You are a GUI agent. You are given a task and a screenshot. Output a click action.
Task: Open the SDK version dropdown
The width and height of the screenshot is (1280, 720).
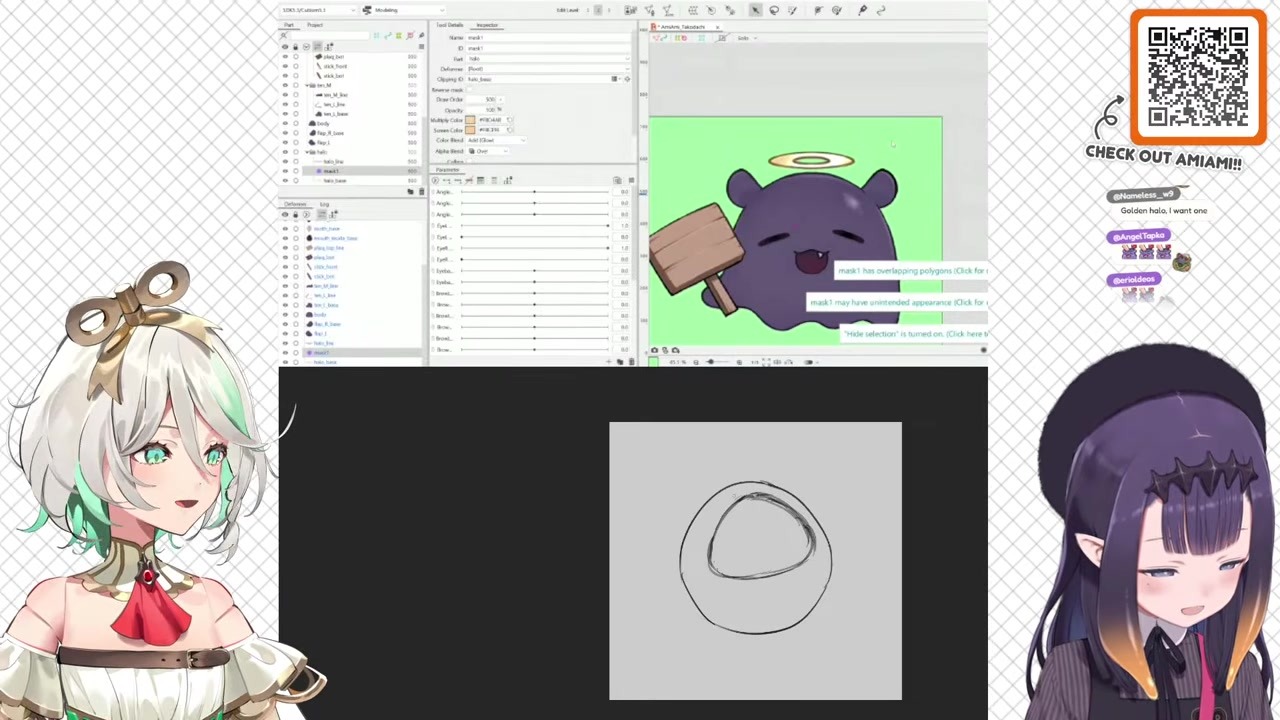click(318, 10)
